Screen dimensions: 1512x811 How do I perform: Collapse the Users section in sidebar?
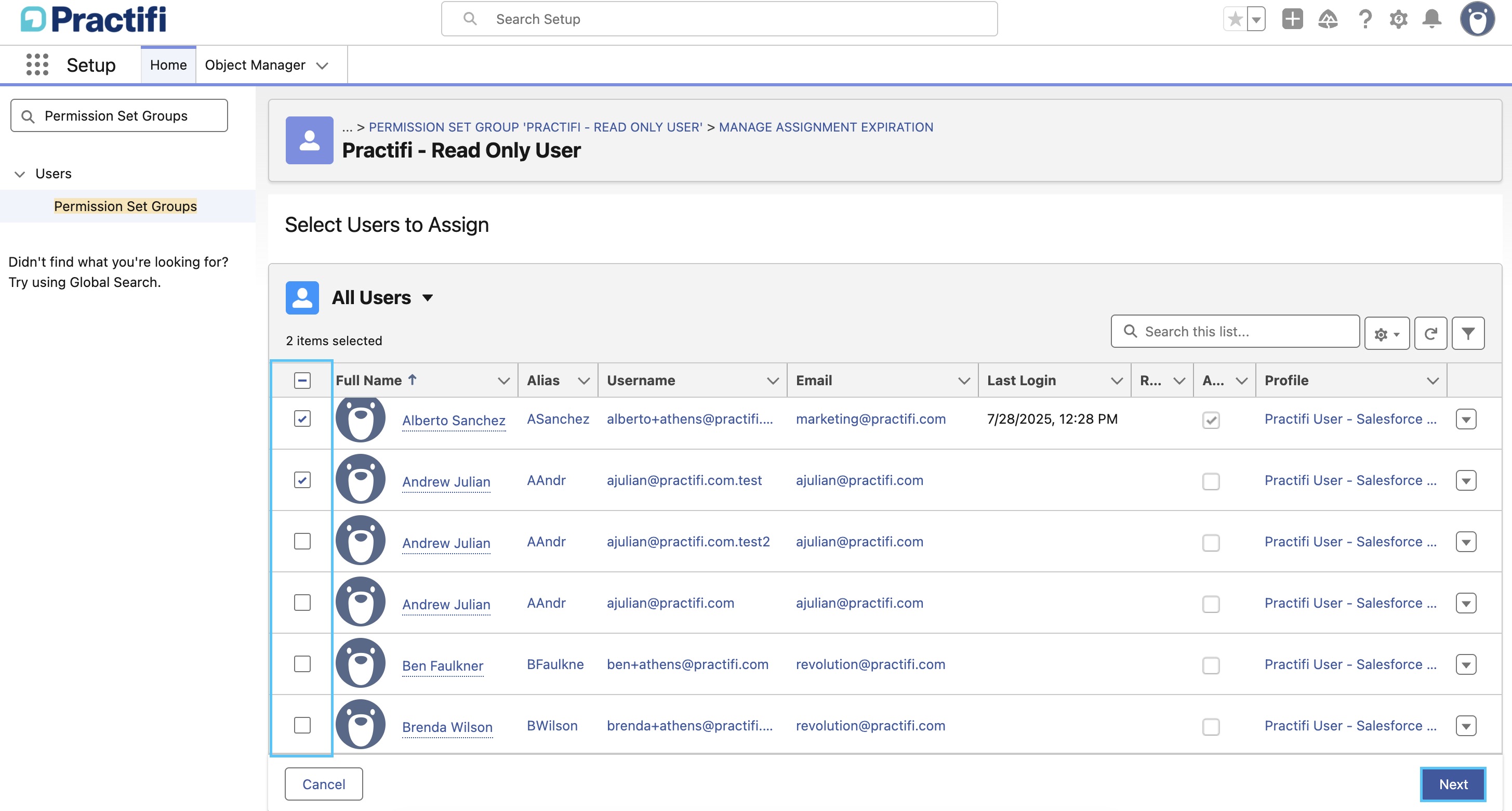click(x=20, y=174)
